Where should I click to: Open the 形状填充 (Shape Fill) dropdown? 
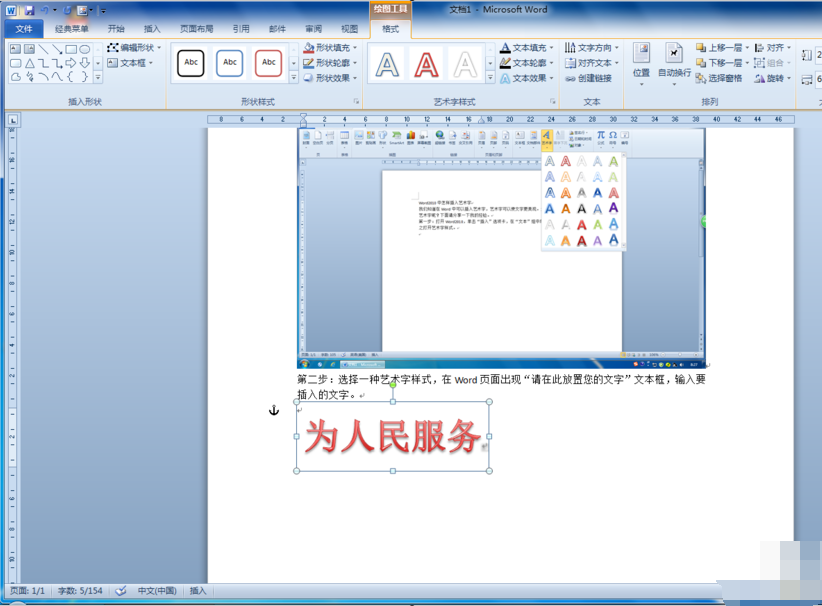(x=330, y=48)
